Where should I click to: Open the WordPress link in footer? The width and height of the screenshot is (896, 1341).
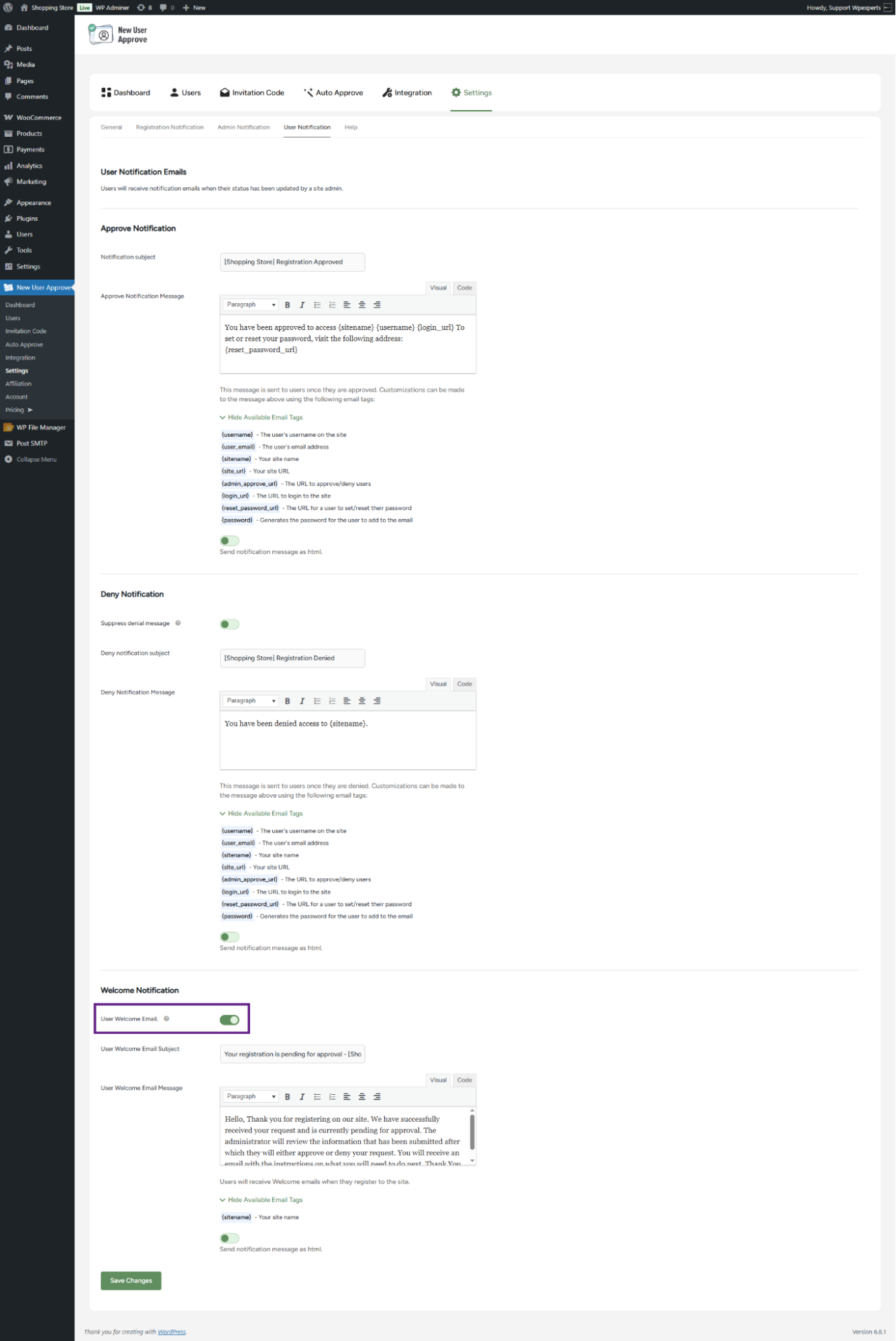(172, 1332)
